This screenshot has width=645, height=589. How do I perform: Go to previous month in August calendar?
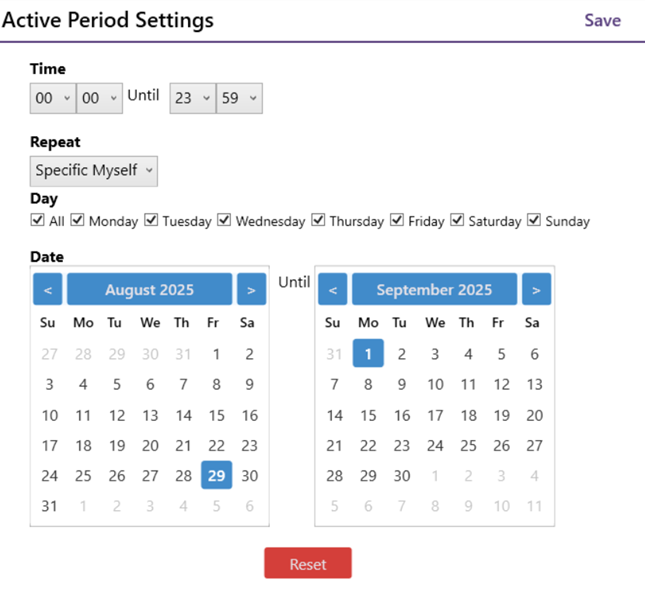[x=48, y=290]
